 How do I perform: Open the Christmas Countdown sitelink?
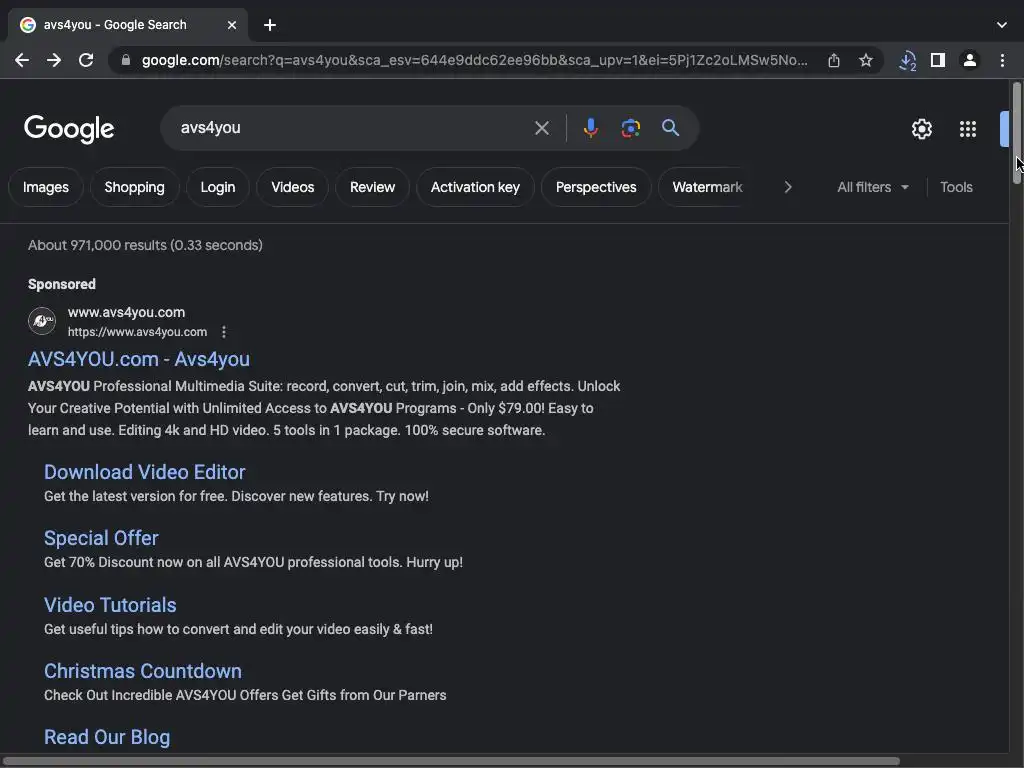click(x=142, y=671)
